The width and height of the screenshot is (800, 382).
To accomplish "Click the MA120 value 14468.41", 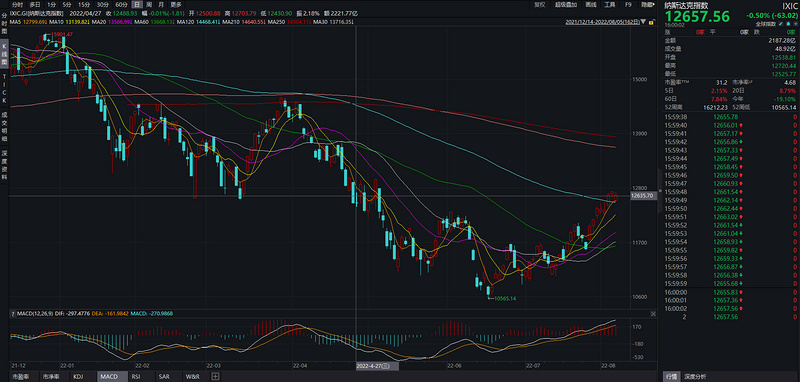I will click(x=208, y=22).
